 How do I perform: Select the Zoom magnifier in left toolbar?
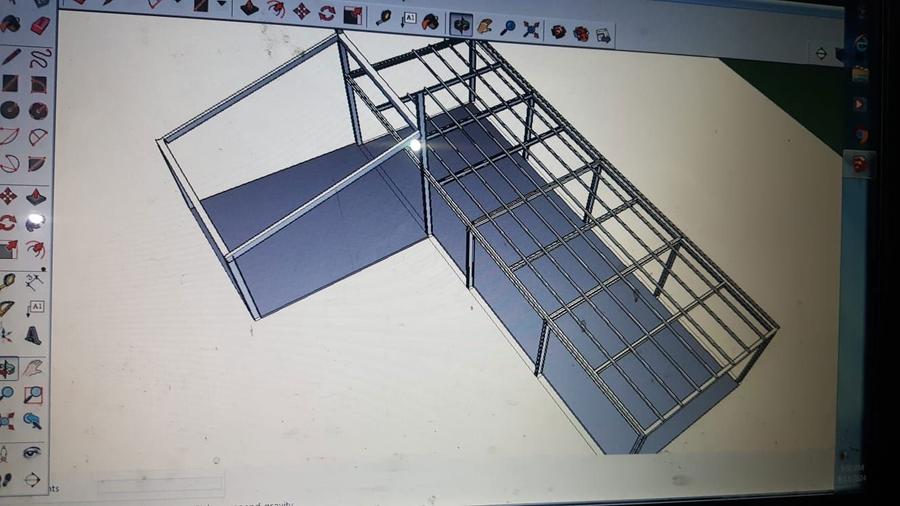[x=7, y=394]
